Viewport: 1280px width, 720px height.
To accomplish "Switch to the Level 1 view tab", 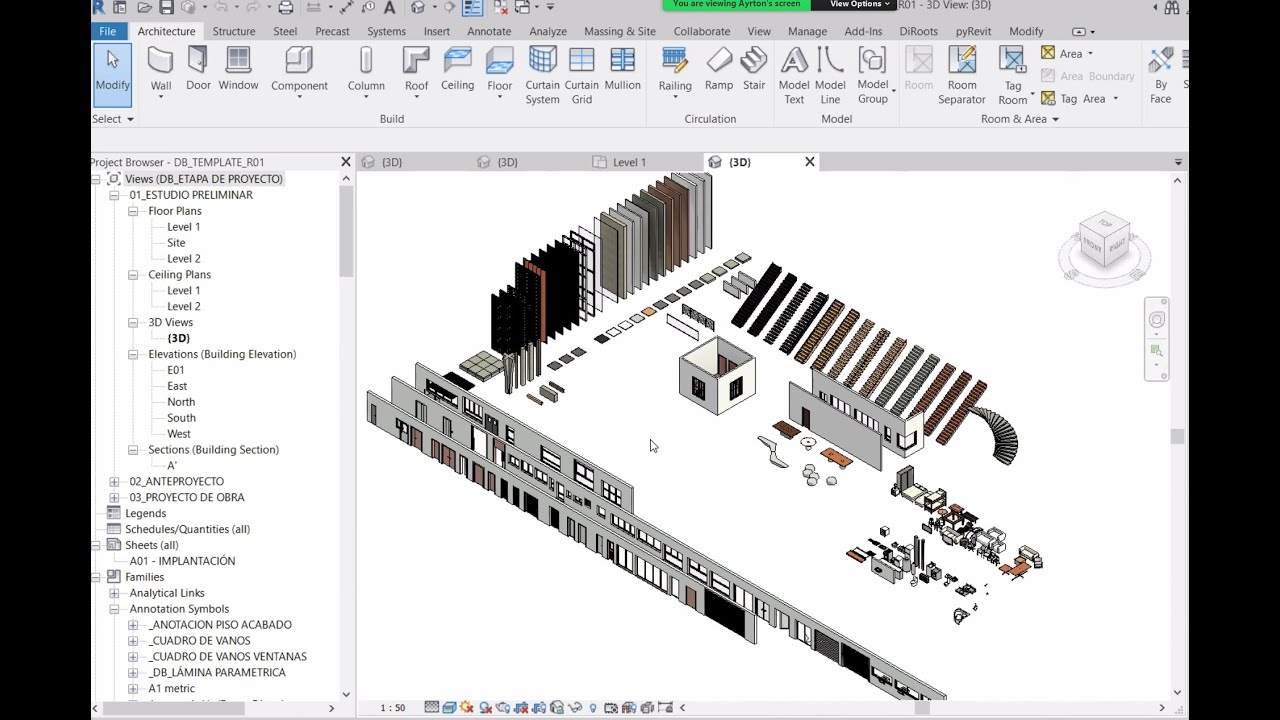I will pyautogui.click(x=629, y=162).
